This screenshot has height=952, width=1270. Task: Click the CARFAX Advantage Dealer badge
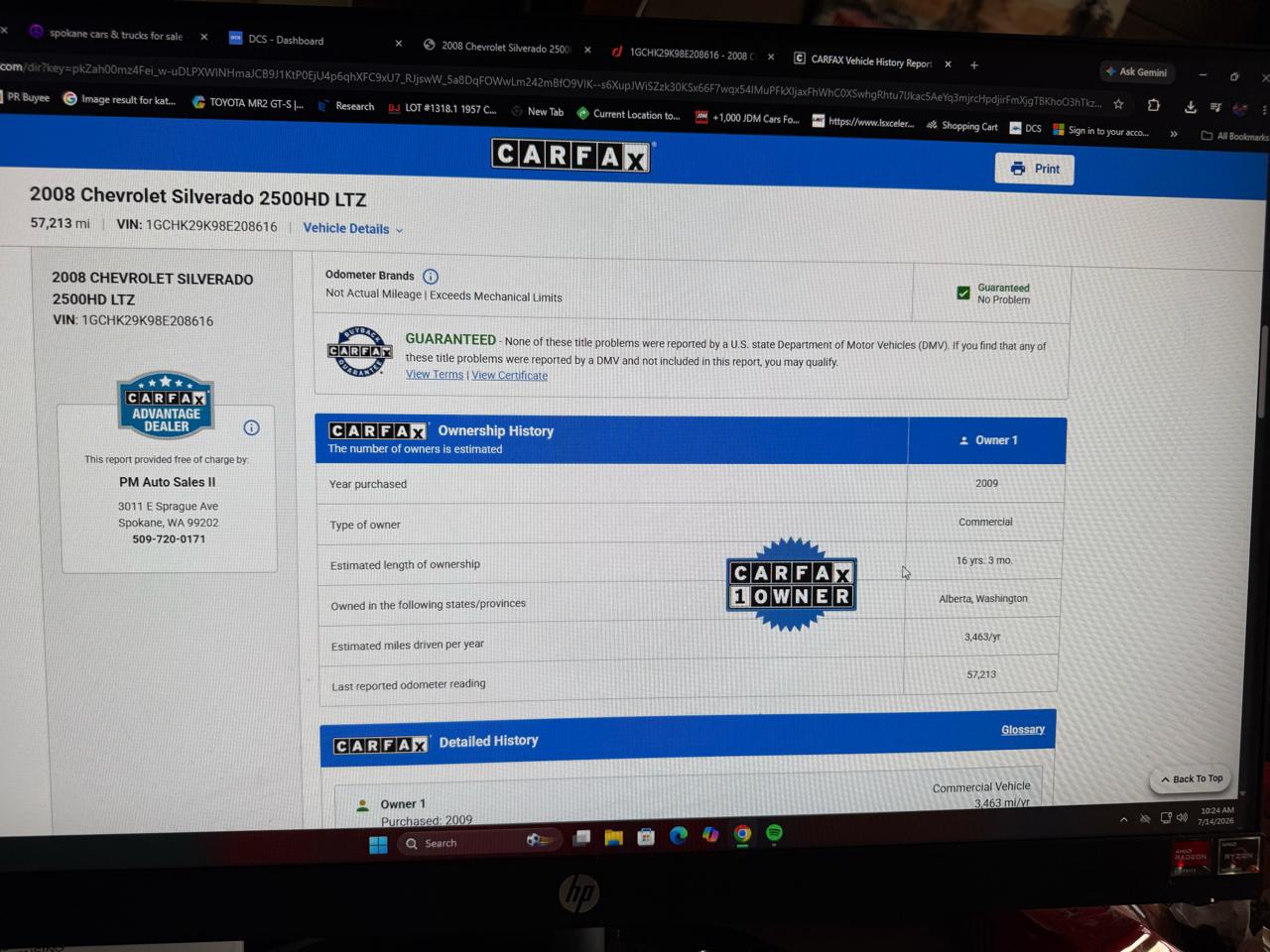166,406
